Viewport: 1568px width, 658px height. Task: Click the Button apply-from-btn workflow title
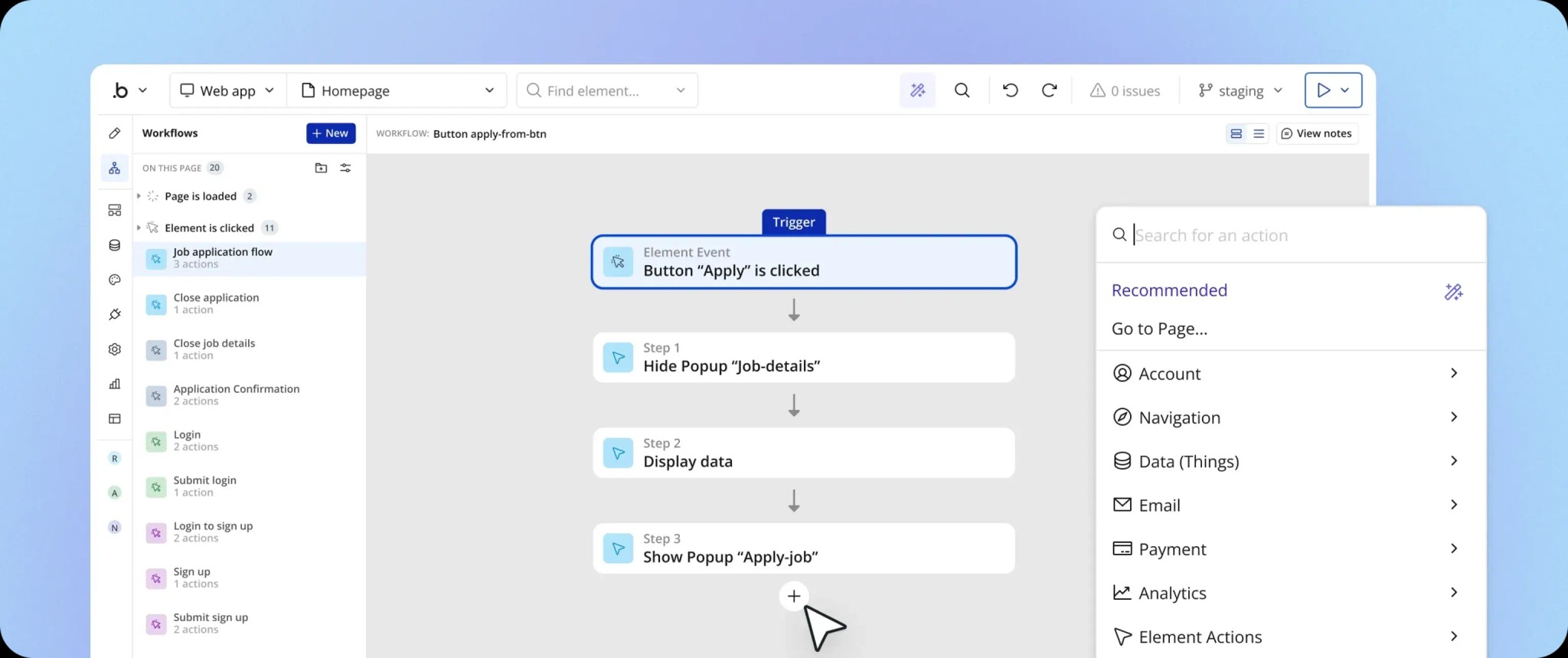[x=490, y=134]
